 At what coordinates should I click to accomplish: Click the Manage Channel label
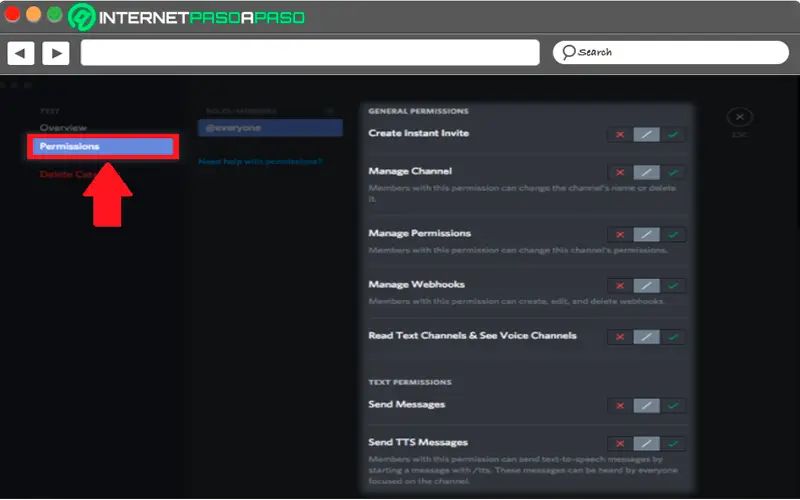(410, 171)
